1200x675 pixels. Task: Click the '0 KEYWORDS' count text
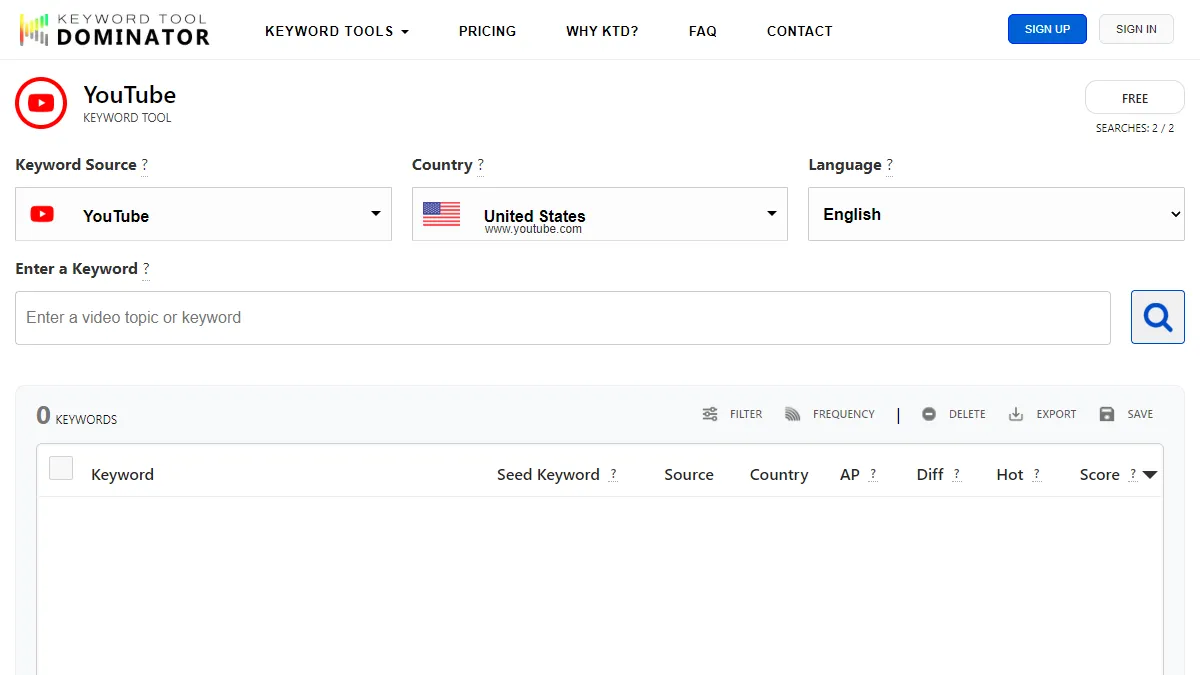pos(77,416)
